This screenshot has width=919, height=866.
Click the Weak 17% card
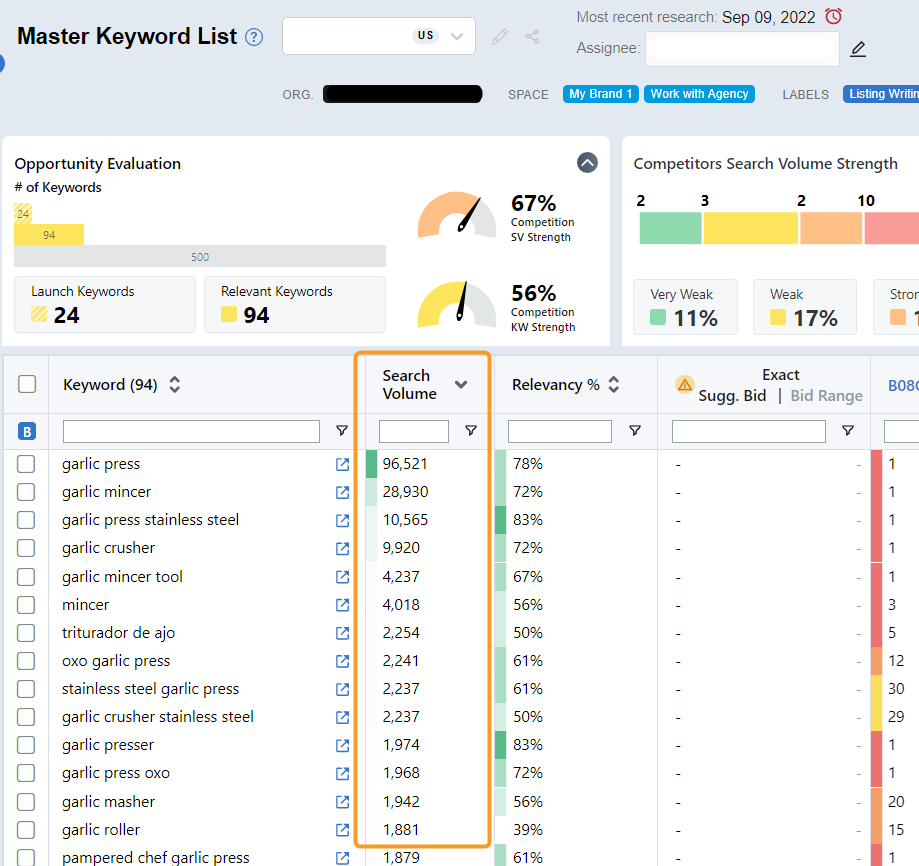(805, 307)
